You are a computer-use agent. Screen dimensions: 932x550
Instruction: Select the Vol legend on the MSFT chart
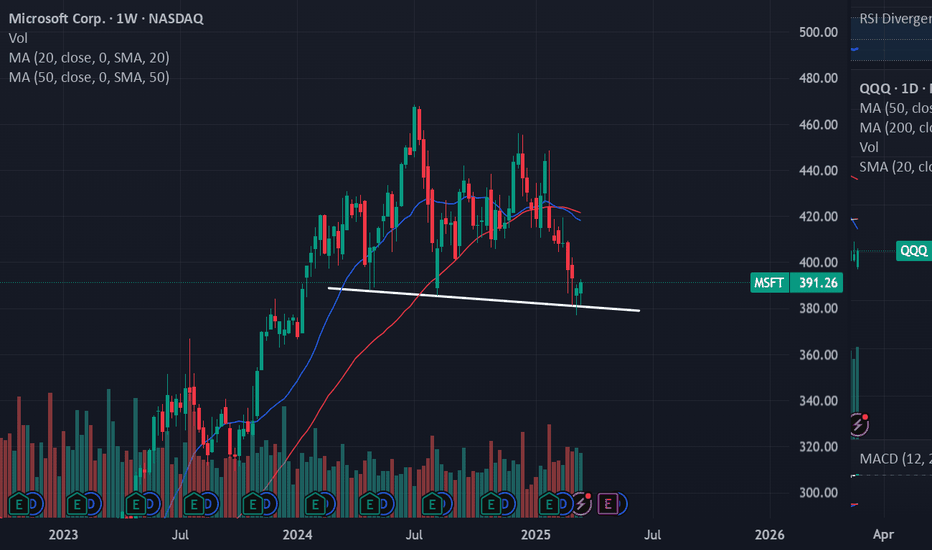18,38
